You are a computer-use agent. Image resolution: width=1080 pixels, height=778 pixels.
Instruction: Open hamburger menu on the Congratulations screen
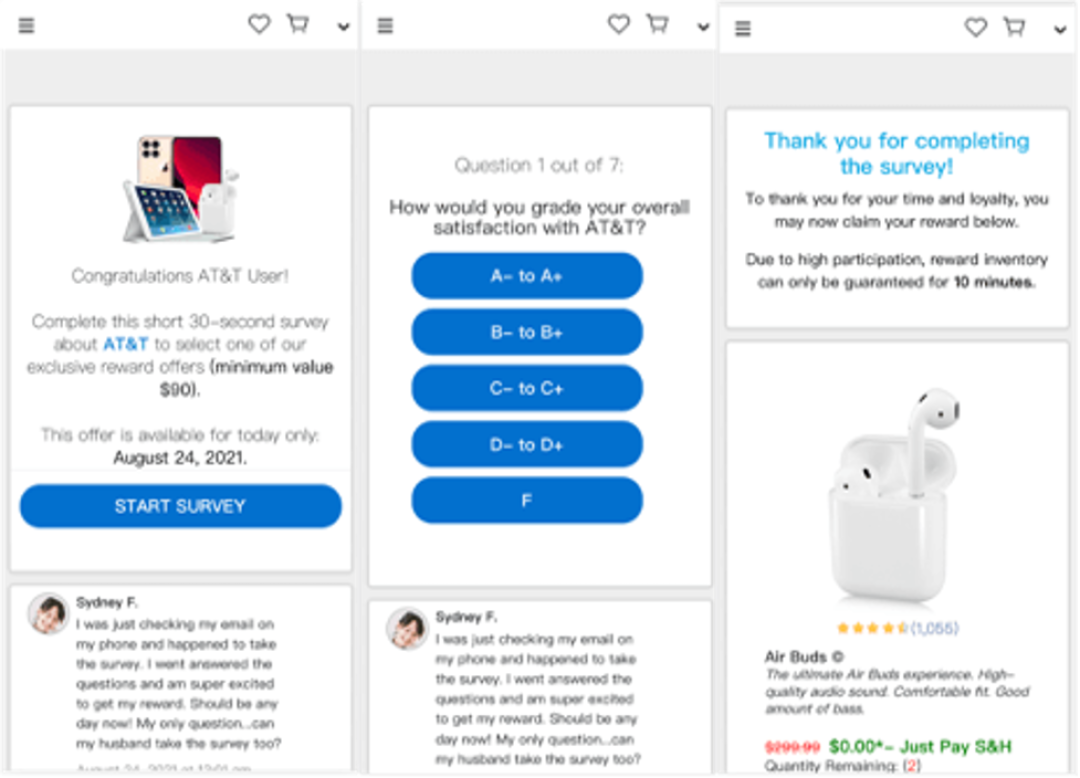26,26
